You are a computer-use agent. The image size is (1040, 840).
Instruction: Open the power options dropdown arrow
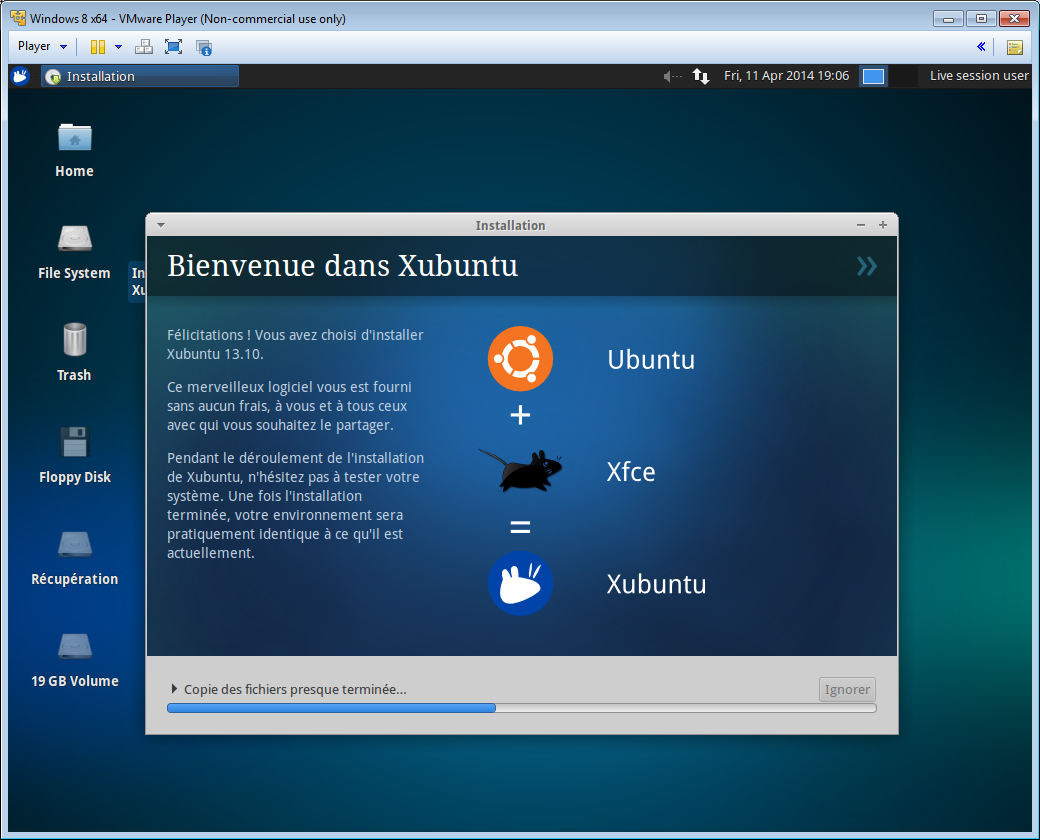click(x=118, y=46)
